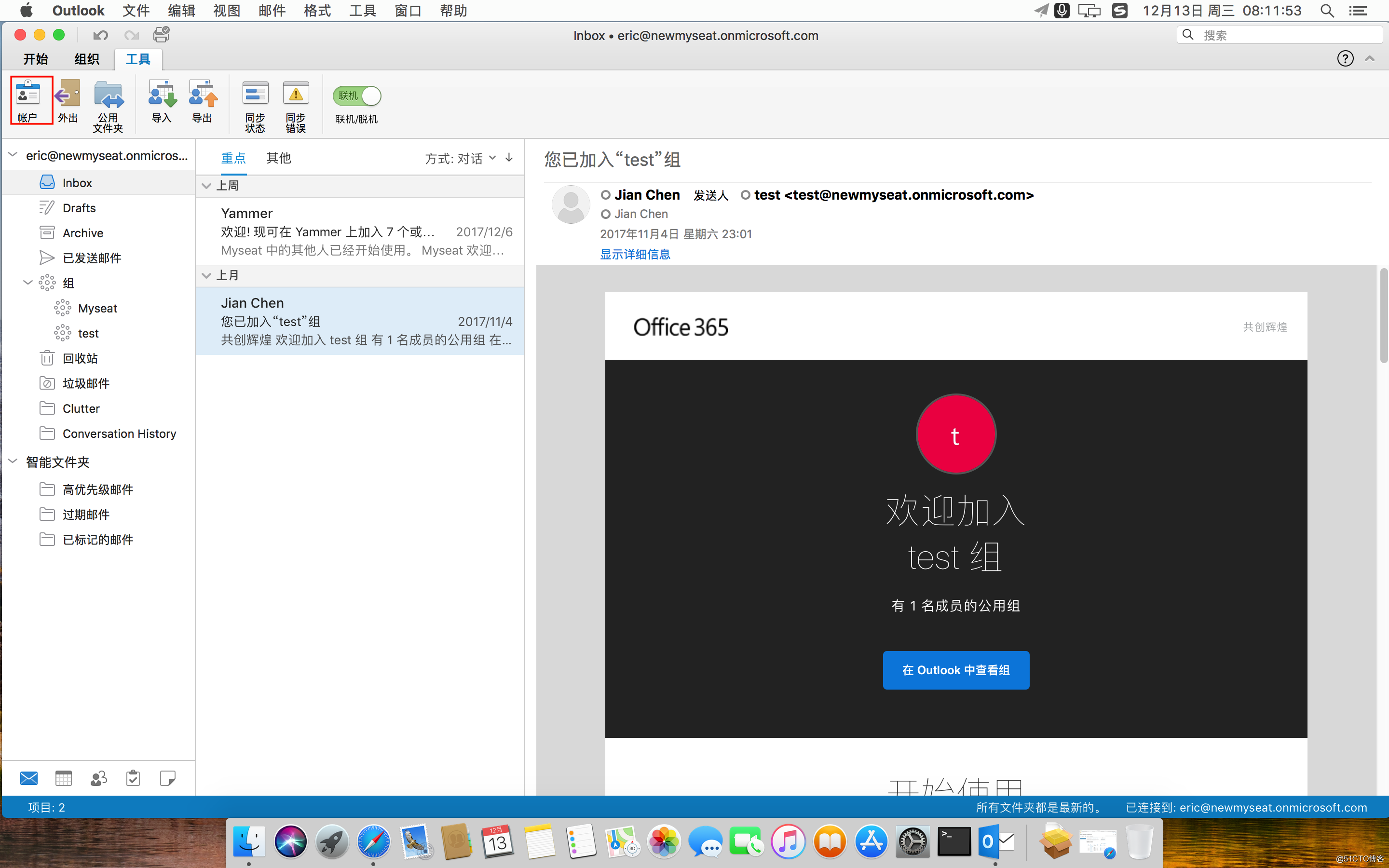The width and height of the screenshot is (1389, 868).
Task: Open the Edit (编辑) menu
Action: (x=181, y=10)
